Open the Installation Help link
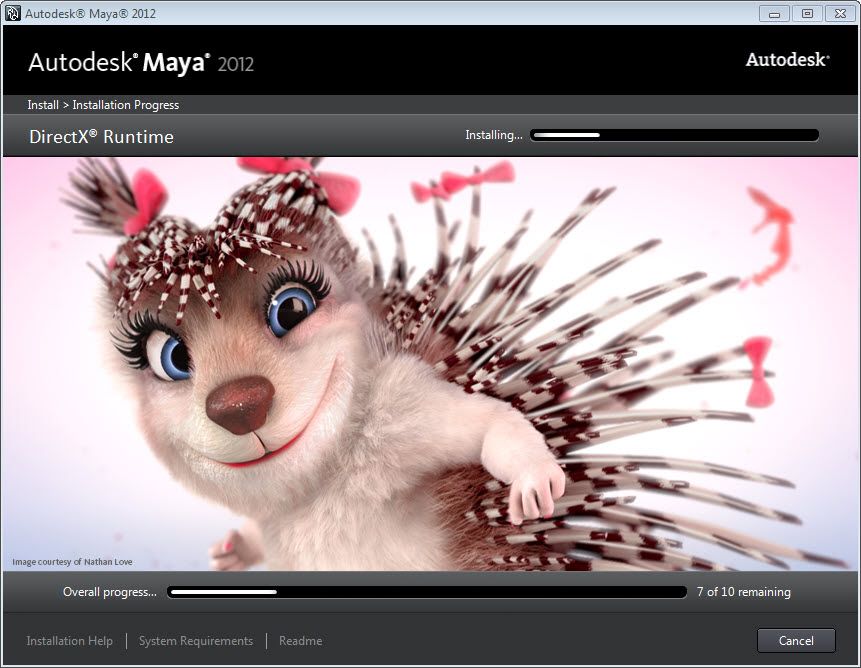Viewport: 861px width, 668px height. click(70, 641)
